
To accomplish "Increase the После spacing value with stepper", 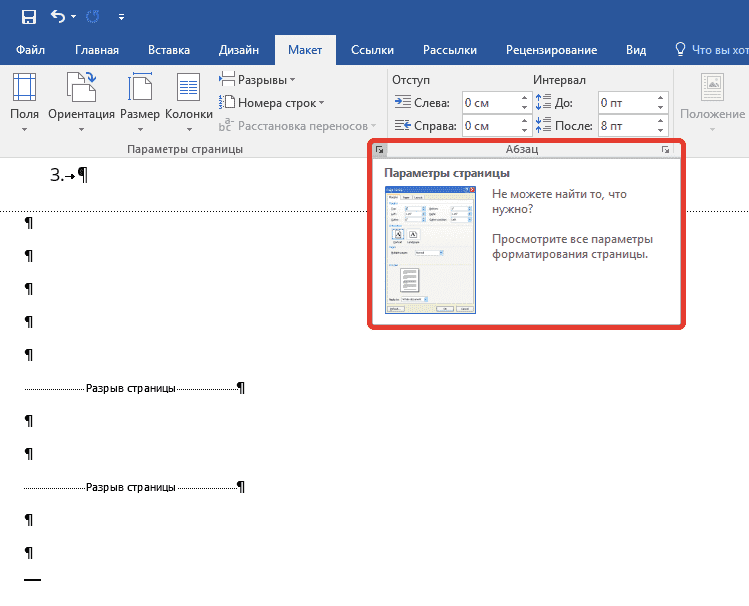I will (660, 120).
